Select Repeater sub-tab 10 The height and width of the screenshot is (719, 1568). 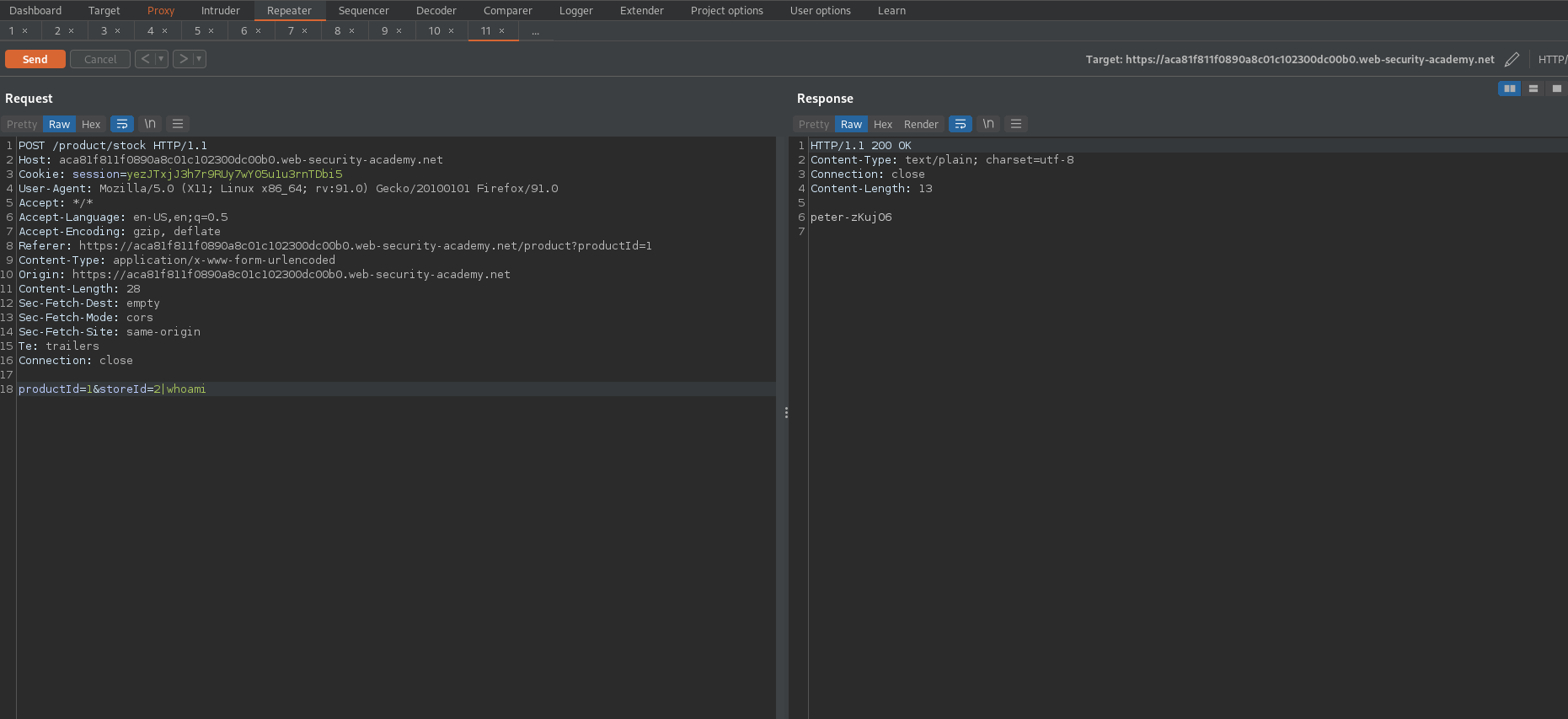coord(435,31)
